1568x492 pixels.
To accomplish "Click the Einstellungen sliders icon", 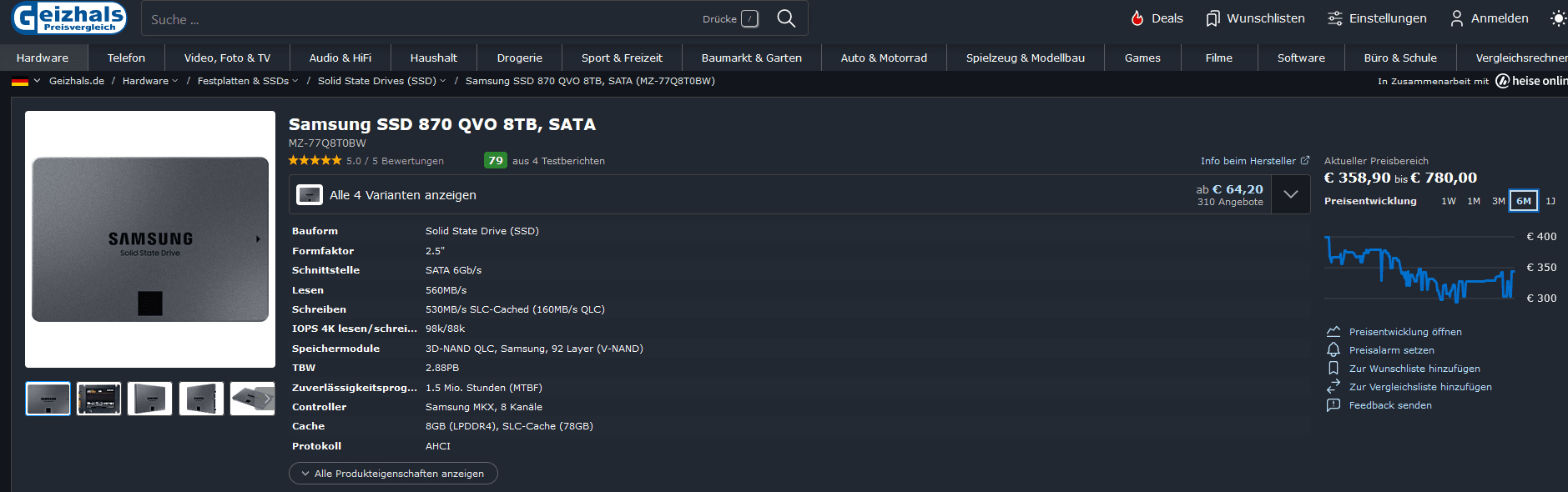I will 1335,18.
